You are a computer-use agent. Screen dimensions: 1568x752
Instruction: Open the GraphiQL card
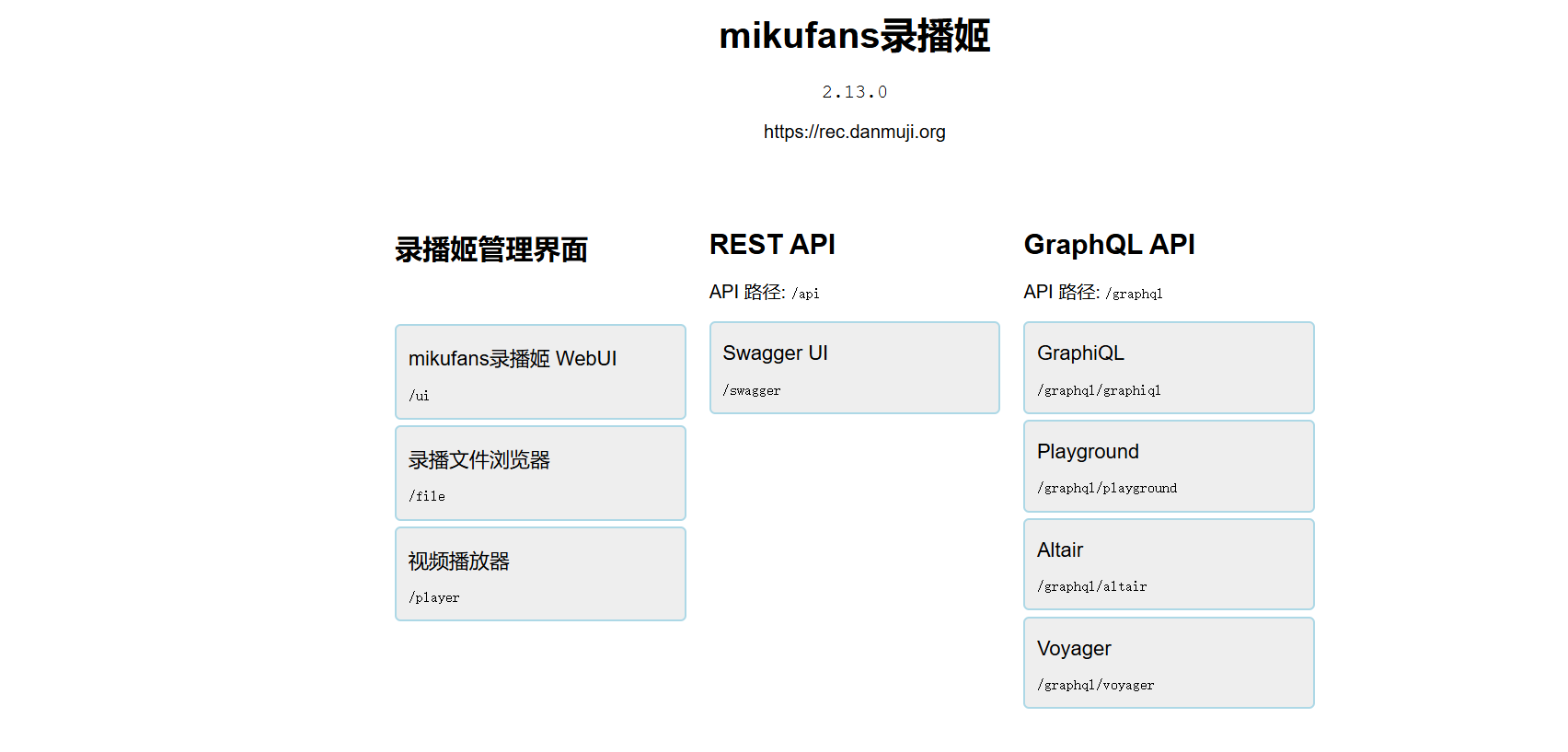[1169, 367]
